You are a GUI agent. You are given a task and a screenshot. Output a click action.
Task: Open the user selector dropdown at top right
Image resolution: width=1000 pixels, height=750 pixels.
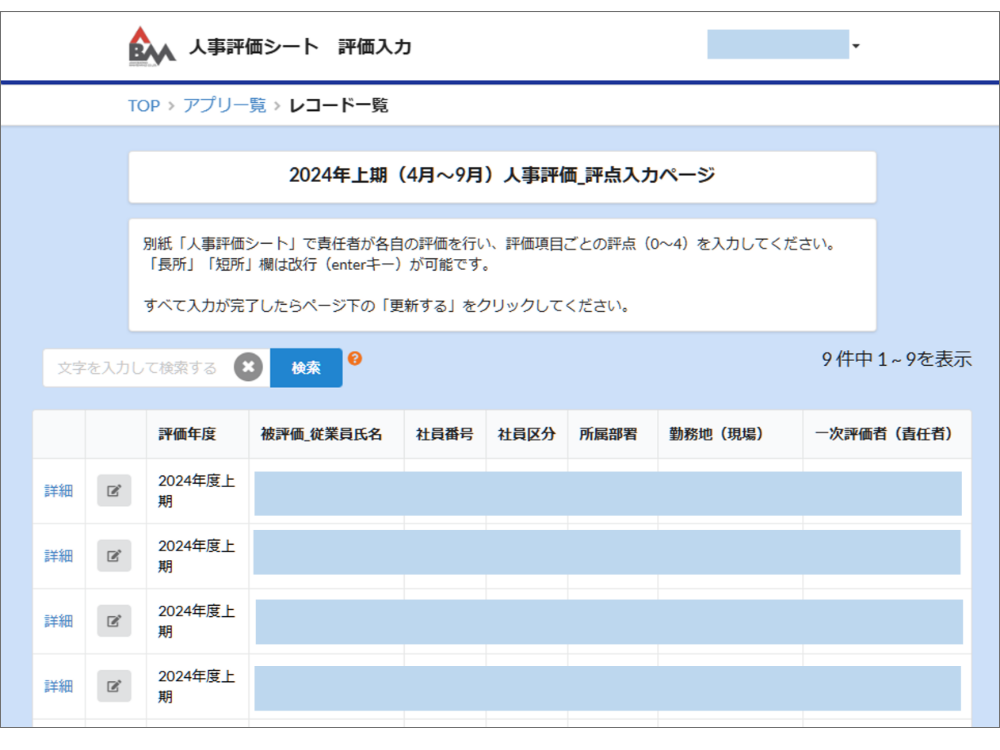(853, 47)
